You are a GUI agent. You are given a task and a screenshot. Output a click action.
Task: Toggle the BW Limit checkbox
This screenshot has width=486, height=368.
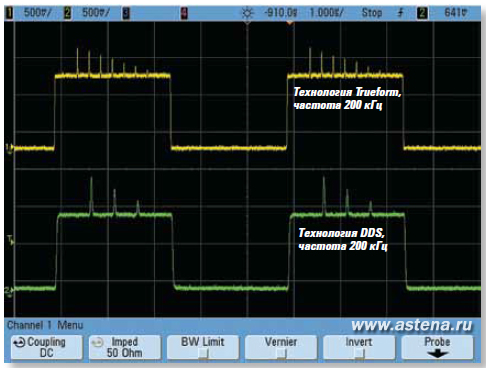pyautogui.click(x=203, y=352)
